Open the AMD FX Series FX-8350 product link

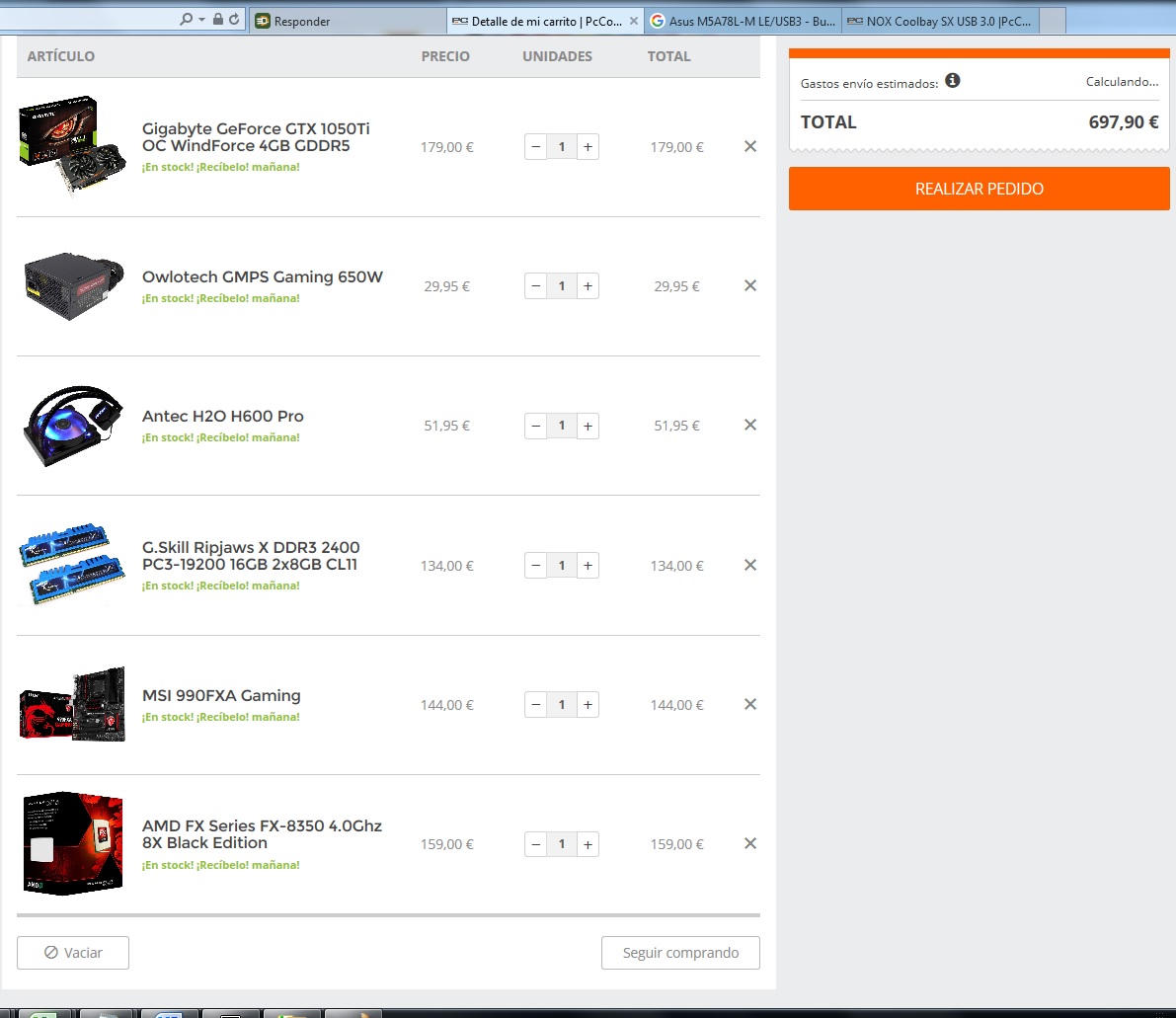pos(262,834)
